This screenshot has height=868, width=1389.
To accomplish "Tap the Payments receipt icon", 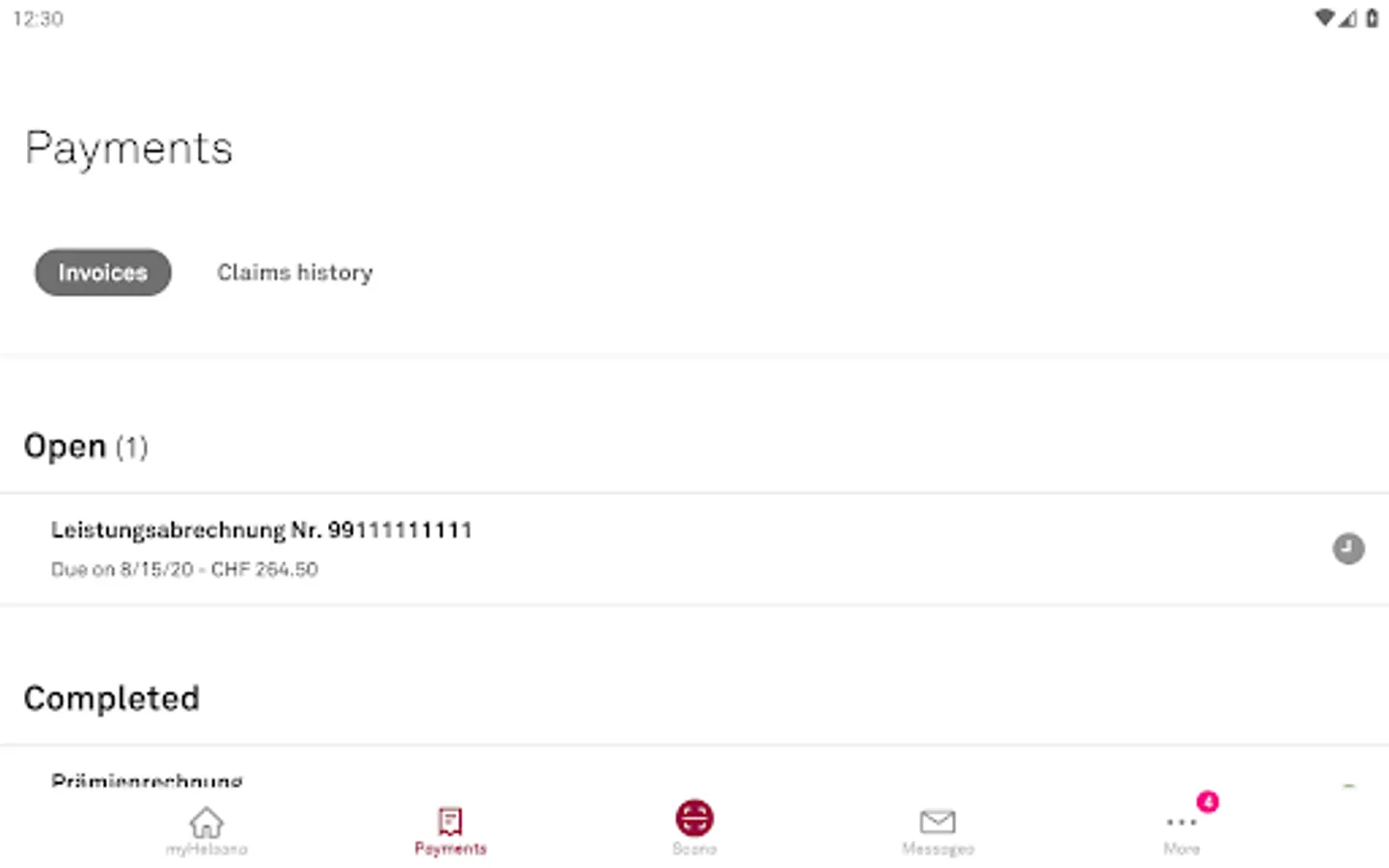I will point(450,822).
